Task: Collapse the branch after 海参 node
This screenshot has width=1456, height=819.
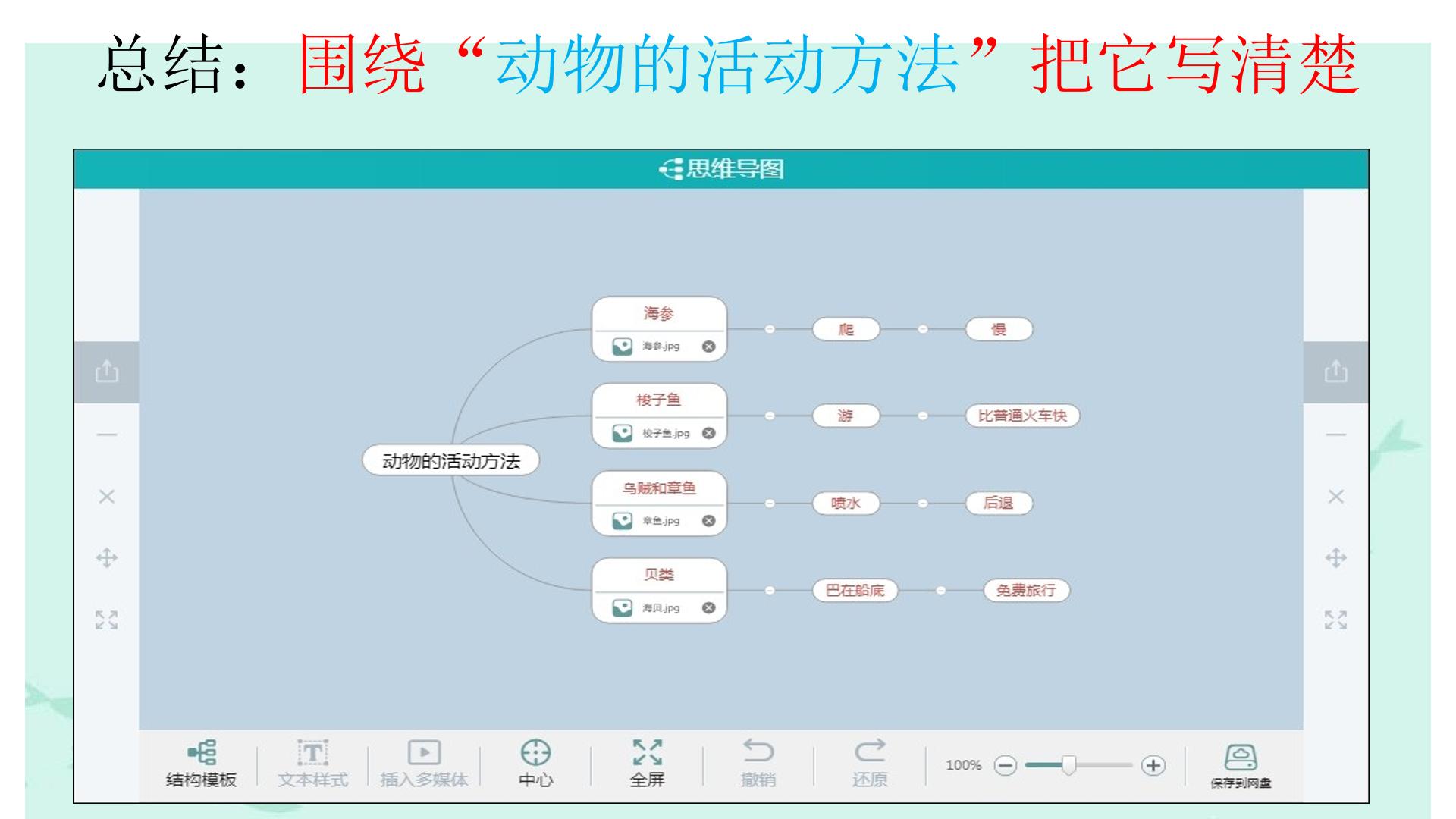Action: [770, 329]
